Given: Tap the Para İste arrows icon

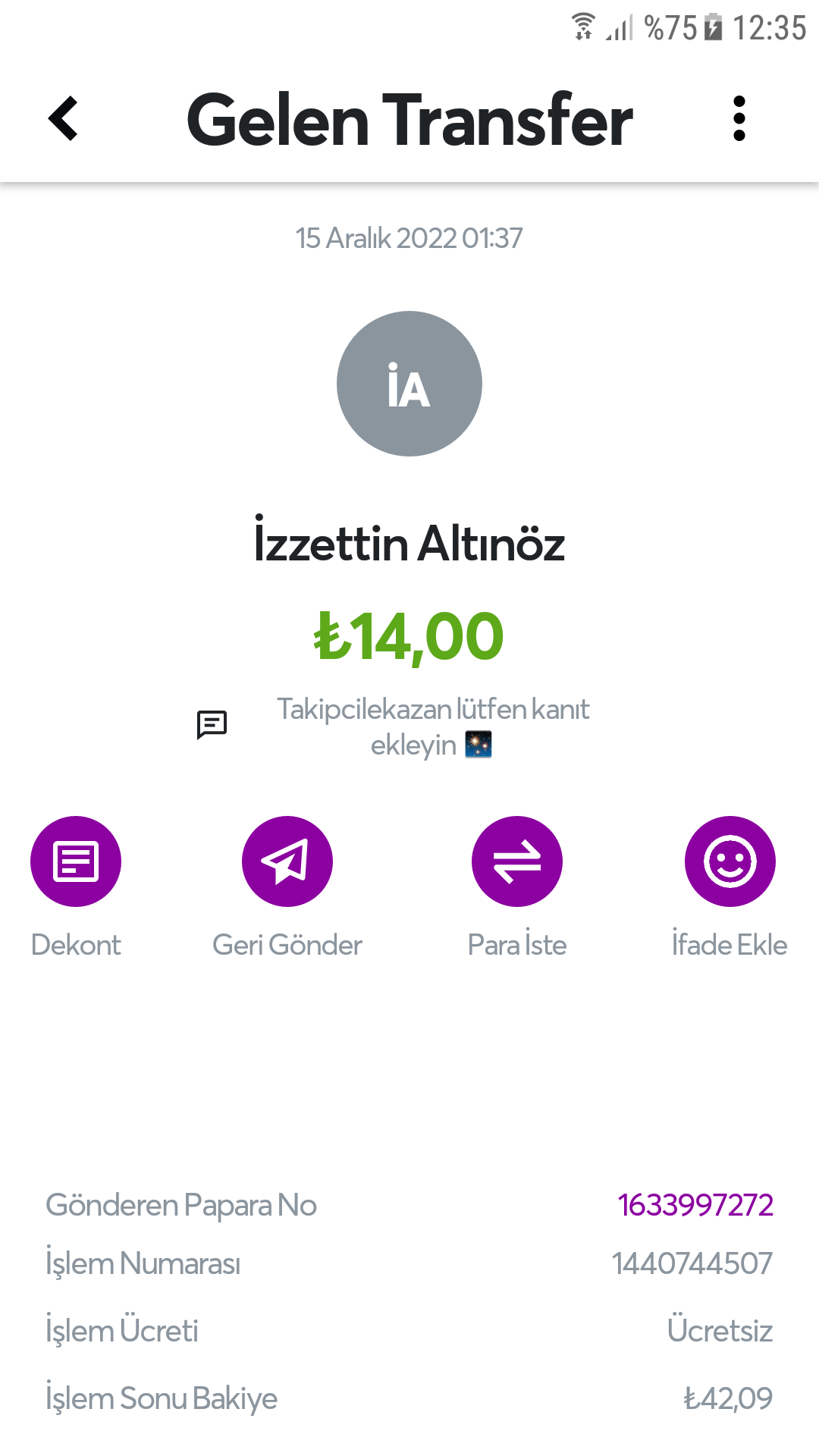Looking at the screenshot, I should pyautogui.click(x=517, y=861).
